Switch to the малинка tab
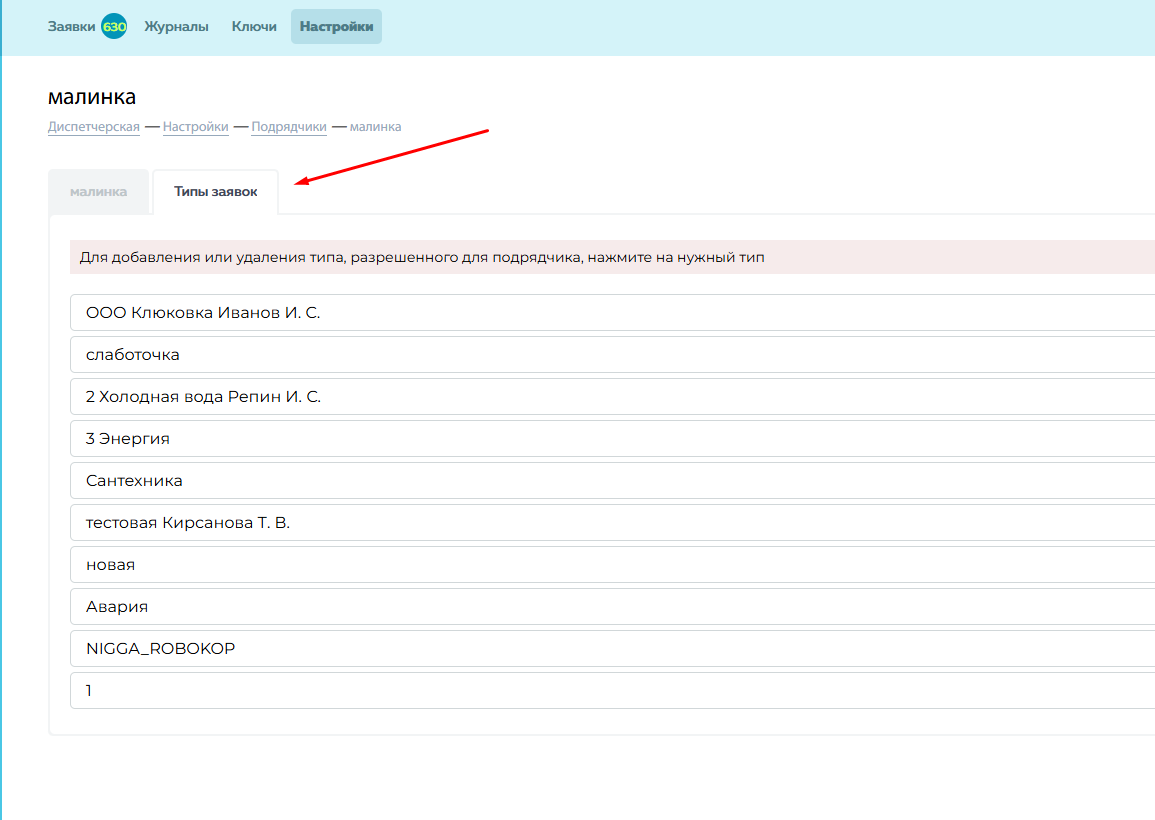1155x820 pixels. 98,192
